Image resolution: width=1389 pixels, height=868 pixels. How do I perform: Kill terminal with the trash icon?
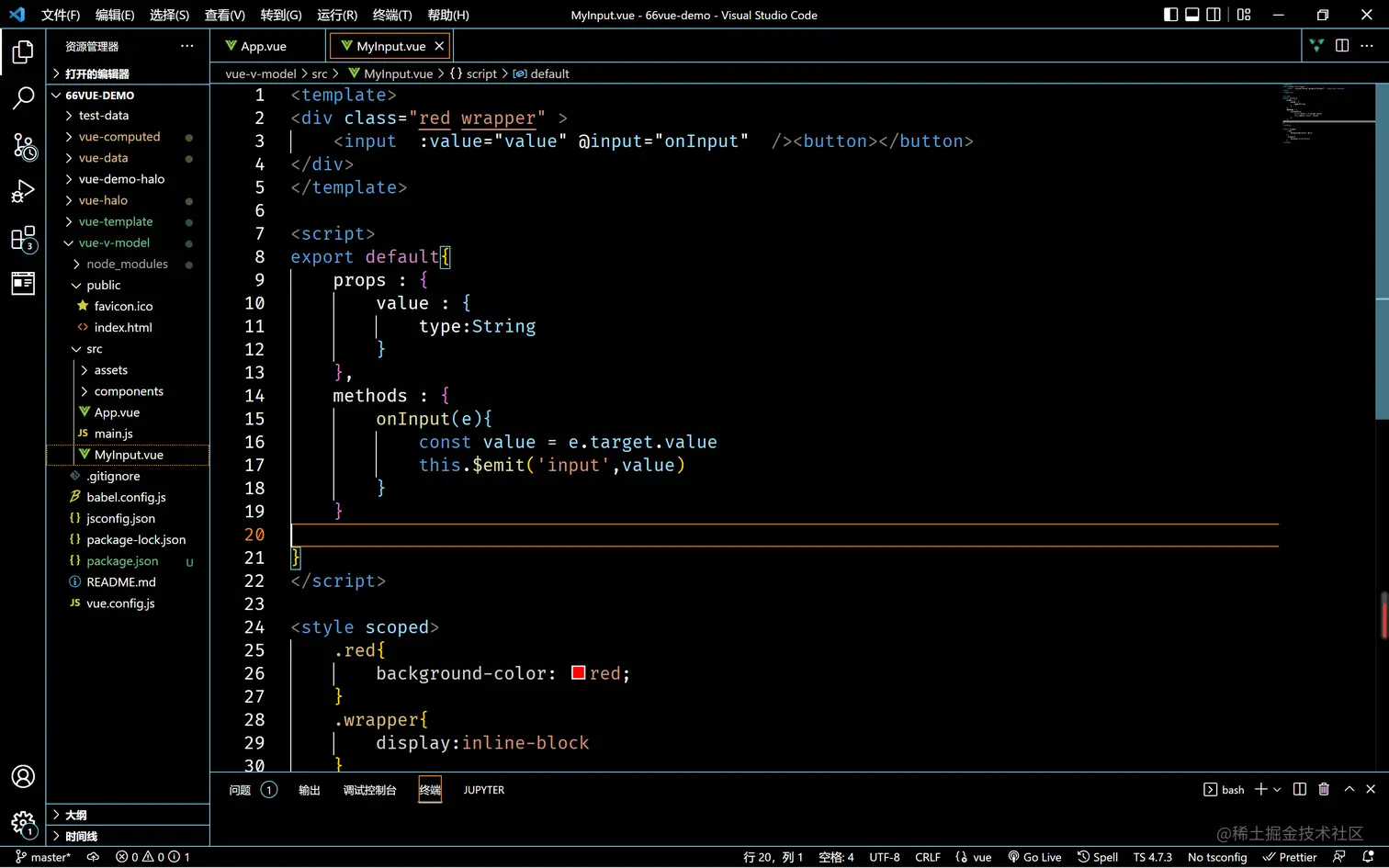[x=1324, y=790]
